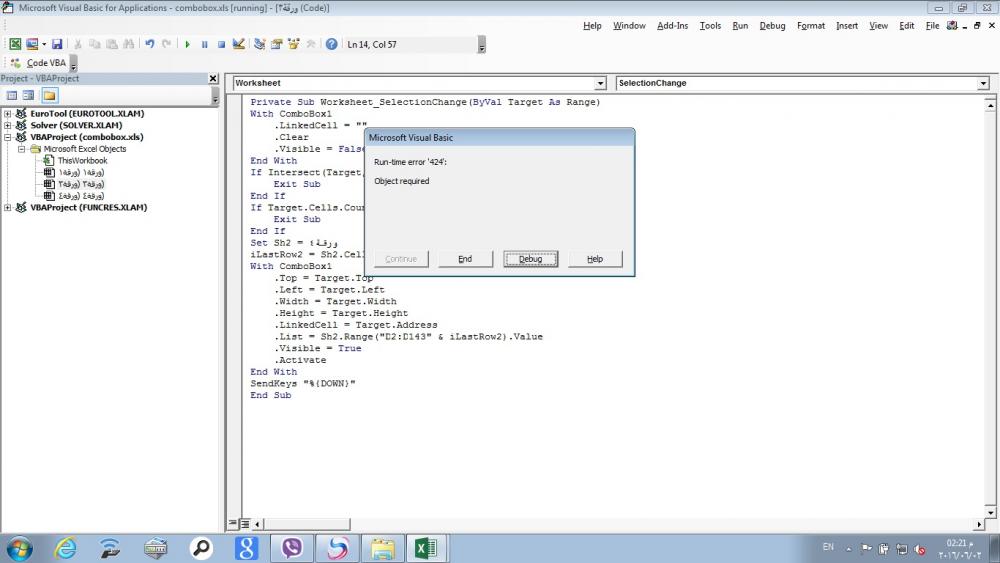The width and height of the screenshot is (1000, 563).
Task: Click the Paste toolbar icon
Action: [x=112, y=44]
